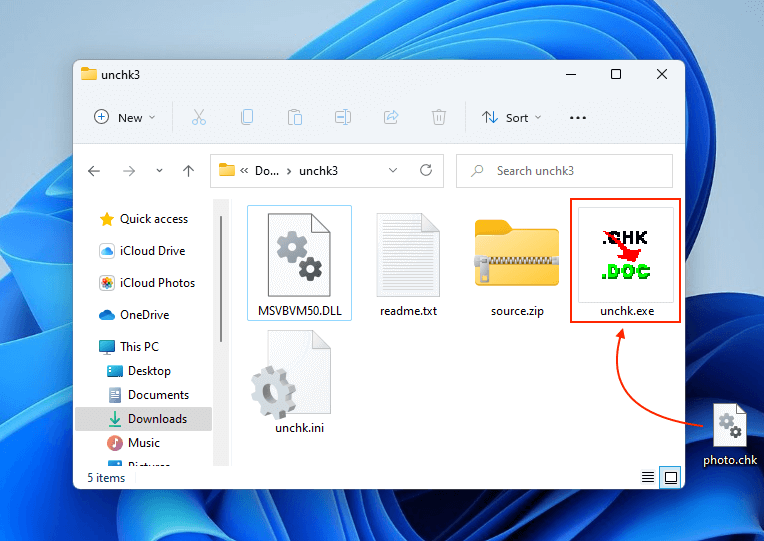The width and height of the screenshot is (764, 541).
Task: Open the New item dropdown
Action: coord(125,117)
